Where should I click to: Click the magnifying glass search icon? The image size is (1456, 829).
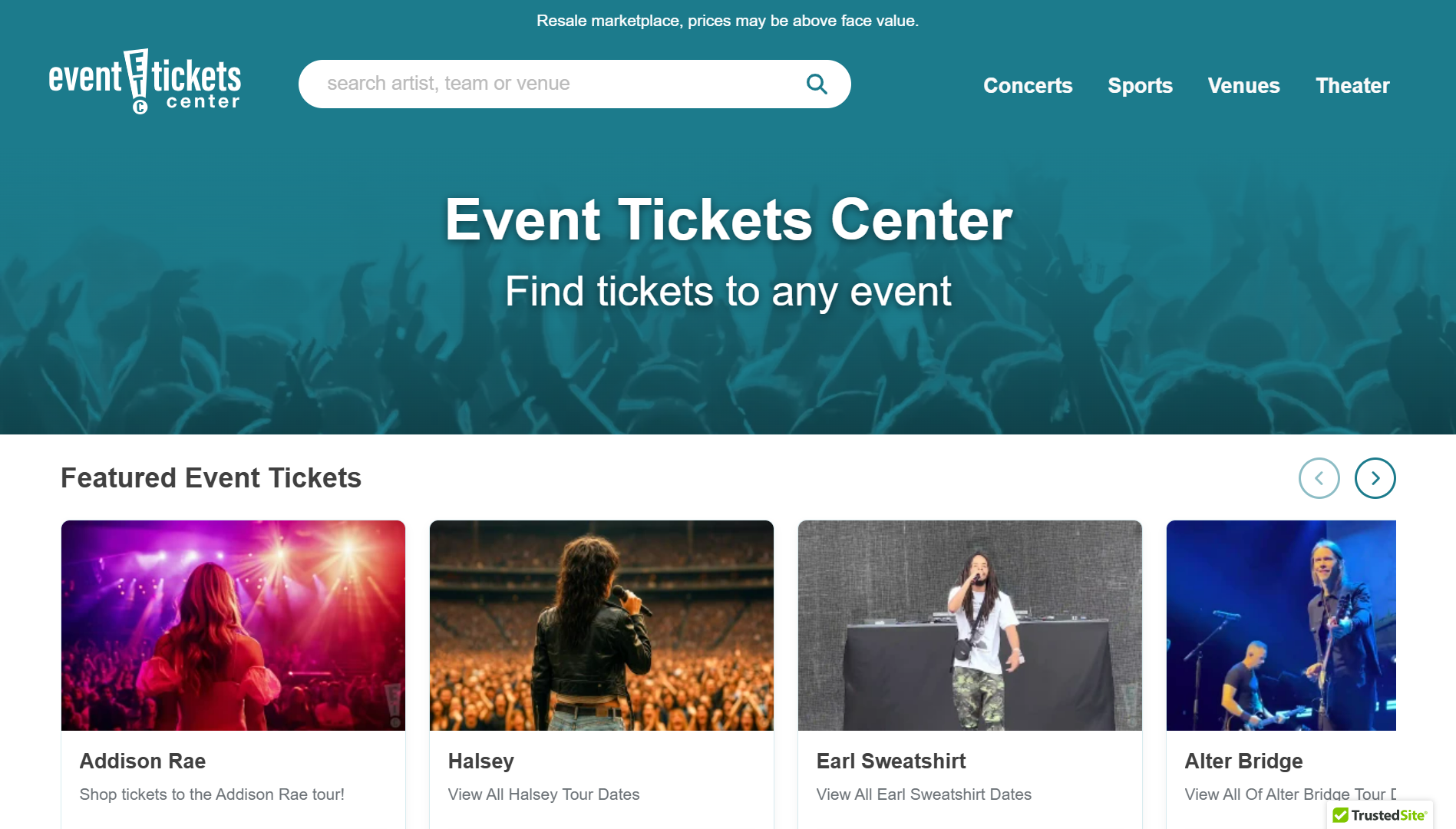click(x=817, y=84)
